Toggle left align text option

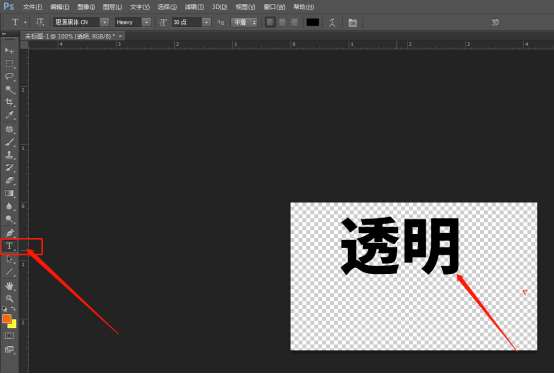click(x=270, y=22)
